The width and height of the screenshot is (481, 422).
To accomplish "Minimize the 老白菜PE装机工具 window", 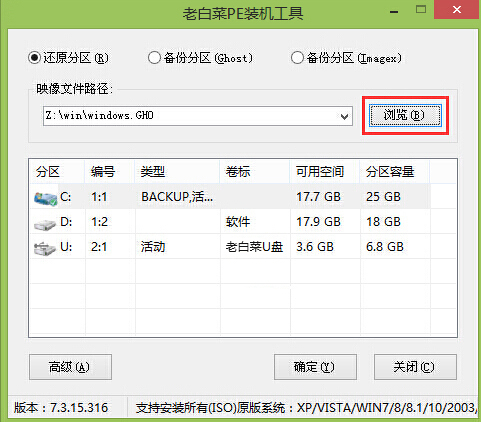I will point(394,12).
